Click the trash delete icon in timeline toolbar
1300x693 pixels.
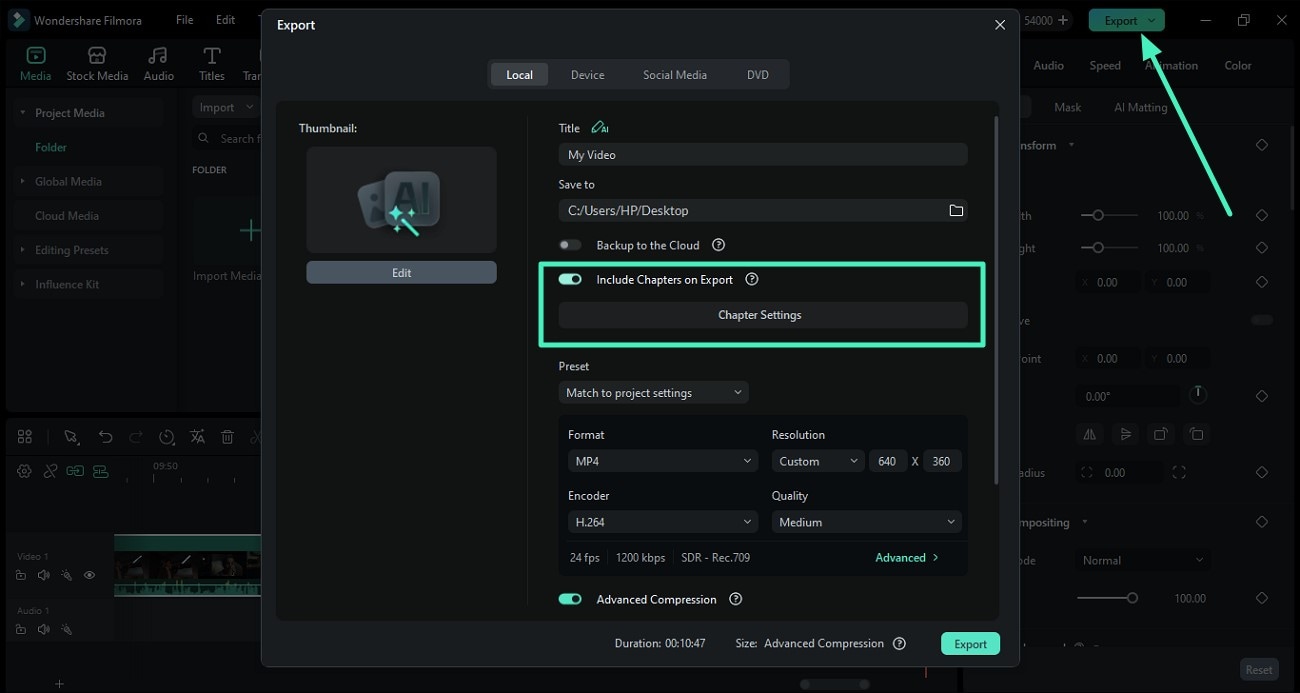pyautogui.click(x=228, y=437)
